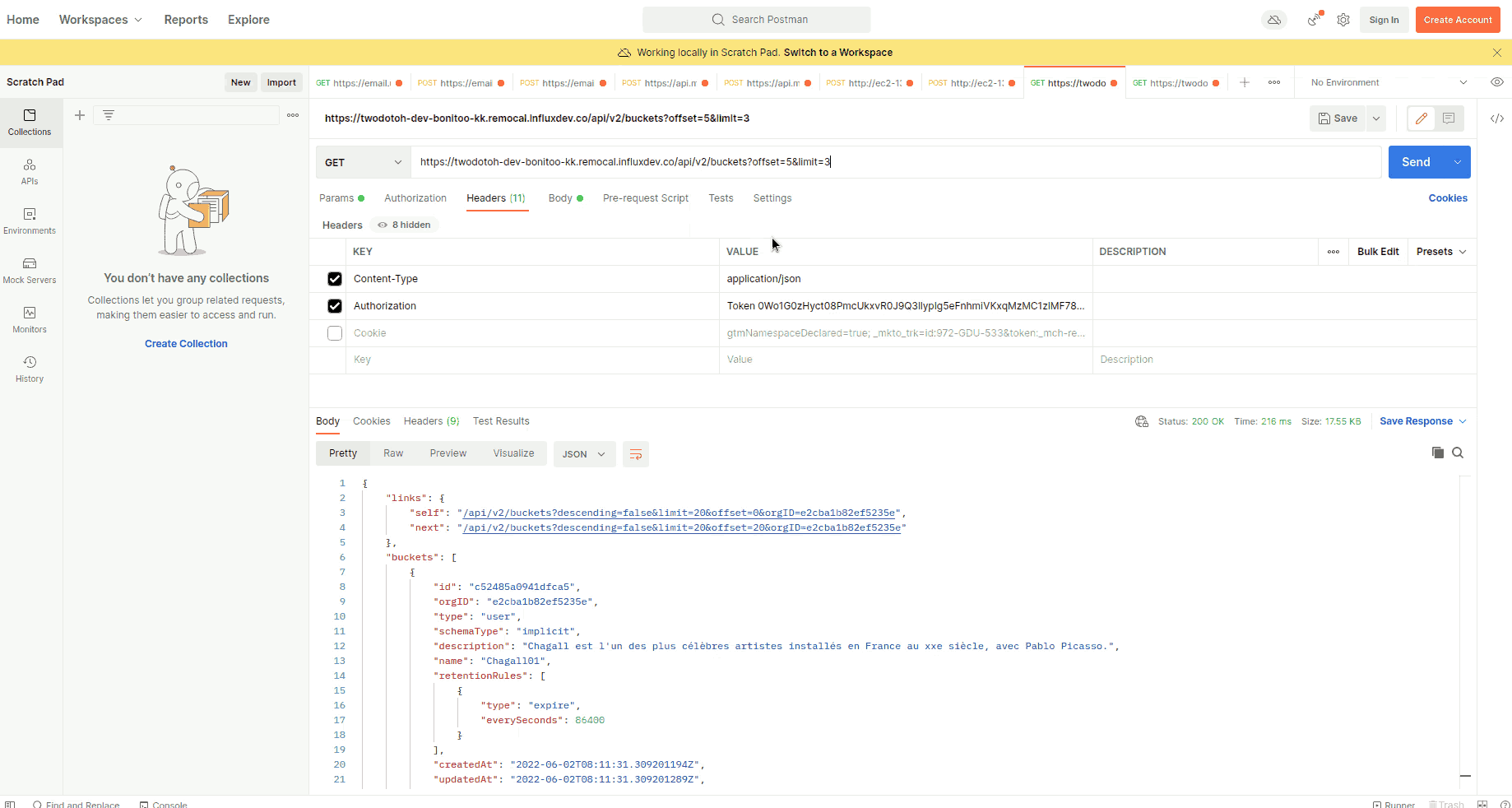Click the Import button
This screenshot has height=808, width=1512.
[x=281, y=82]
